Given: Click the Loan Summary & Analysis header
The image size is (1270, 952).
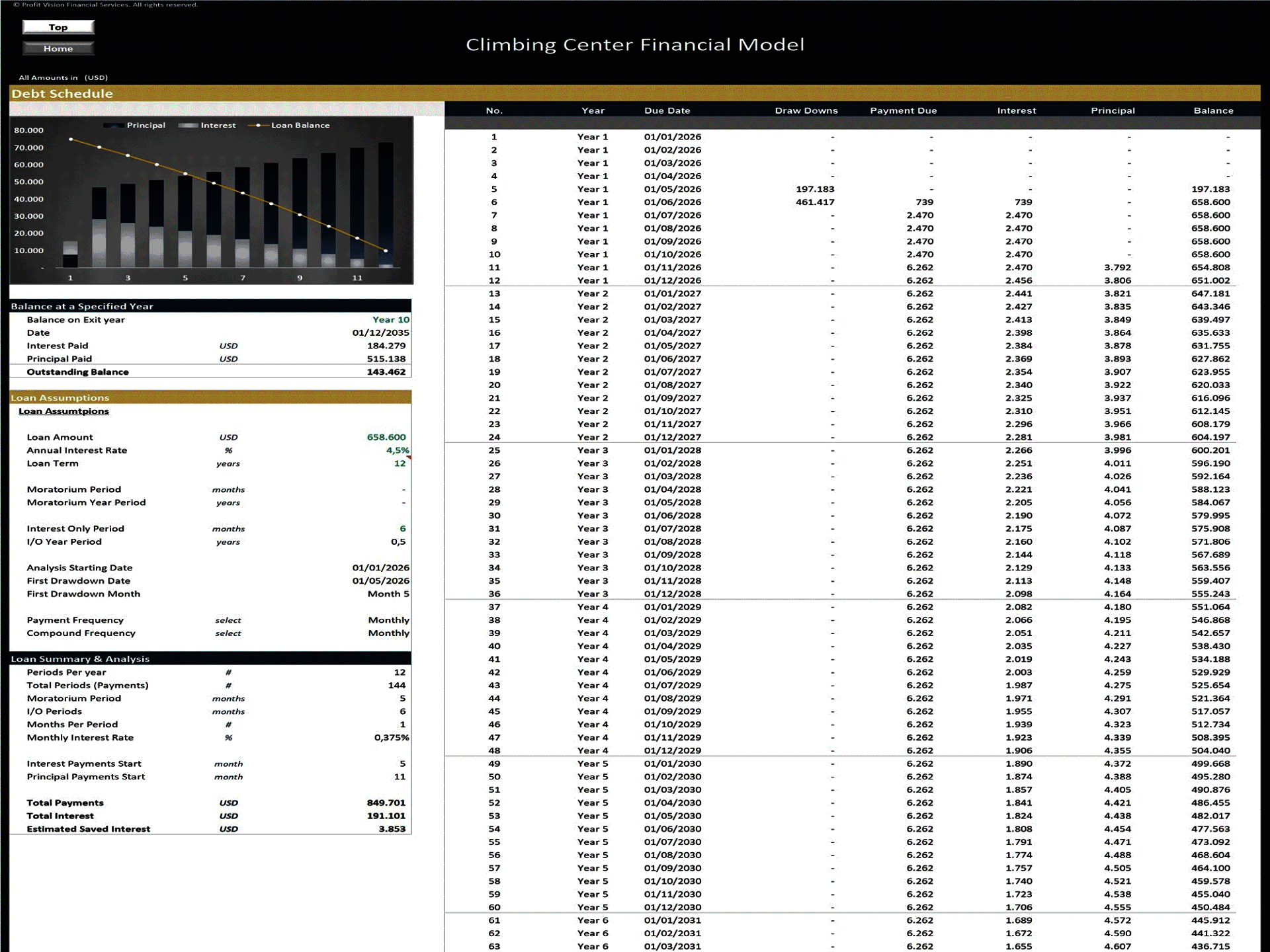Looking at the screenshot, I should (81, 659).
